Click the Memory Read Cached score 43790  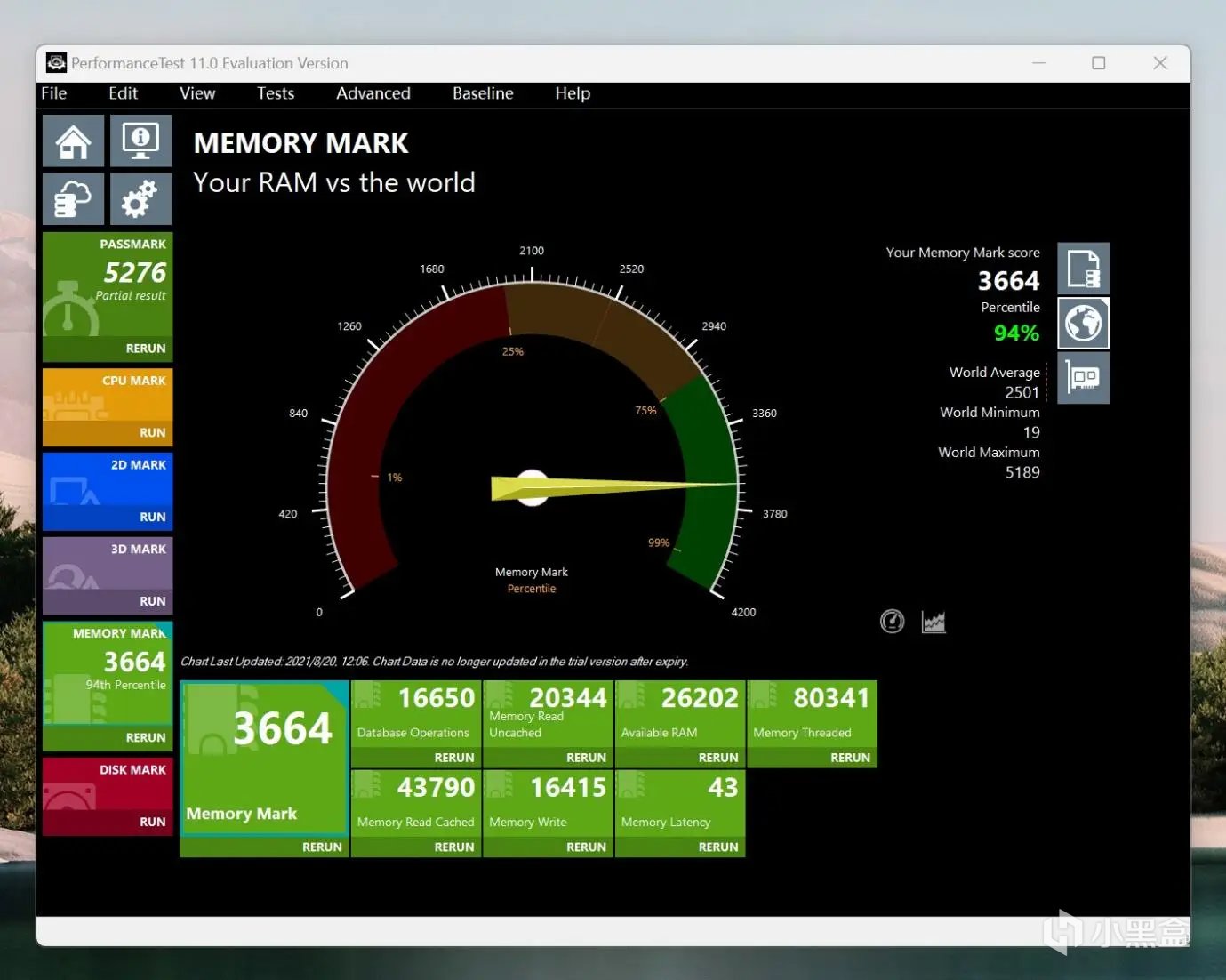pos(436,788)
